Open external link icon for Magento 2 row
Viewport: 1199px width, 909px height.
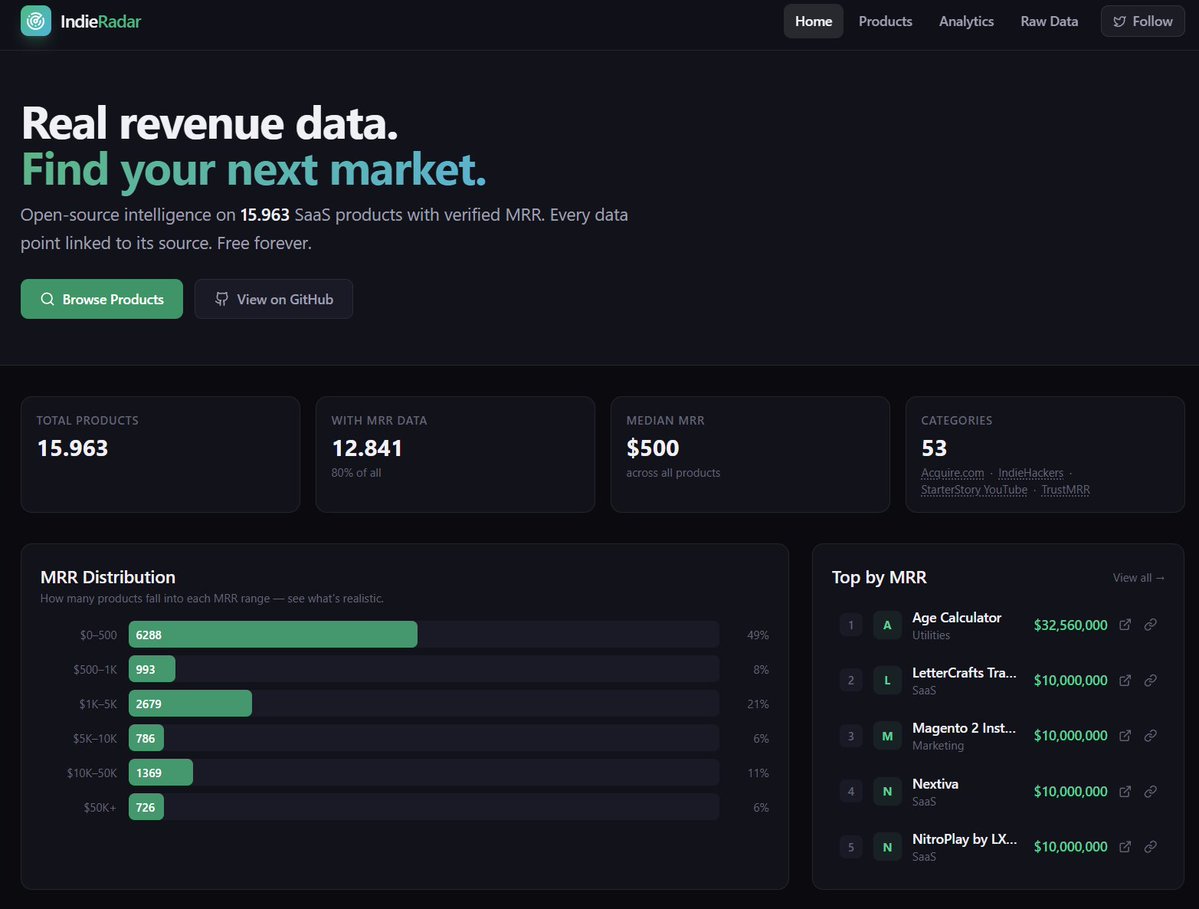pos(1125,735)
